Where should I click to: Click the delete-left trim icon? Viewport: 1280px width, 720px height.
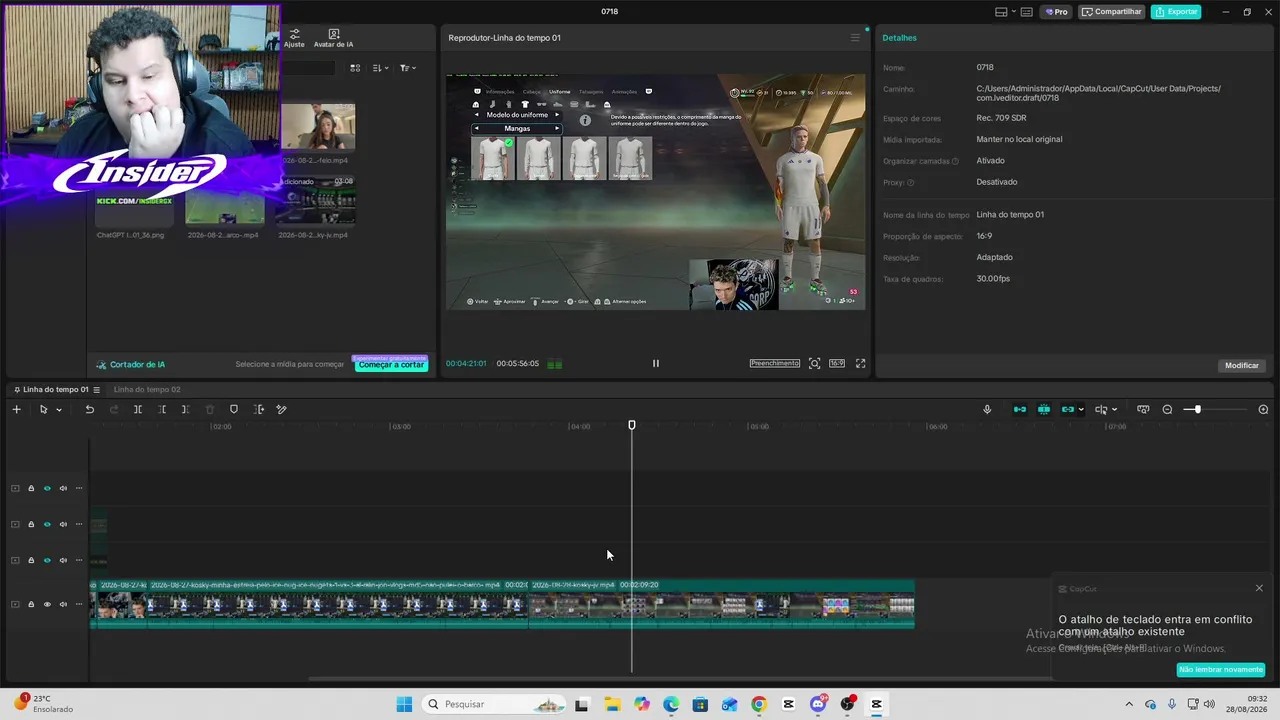pyautogui.click(x=162, y=409)
